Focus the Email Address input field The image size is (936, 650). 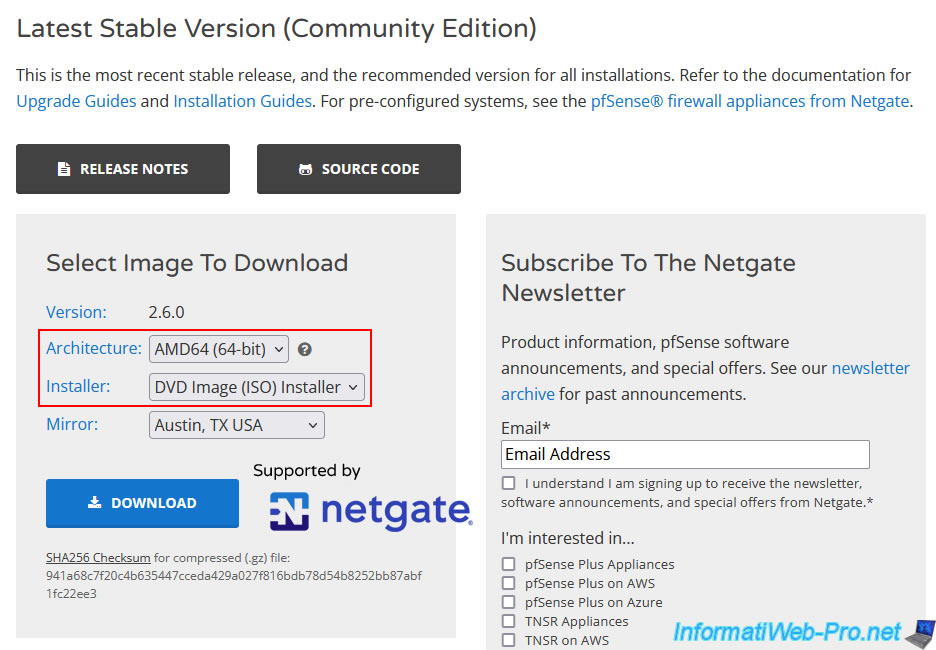pos(685,454)
